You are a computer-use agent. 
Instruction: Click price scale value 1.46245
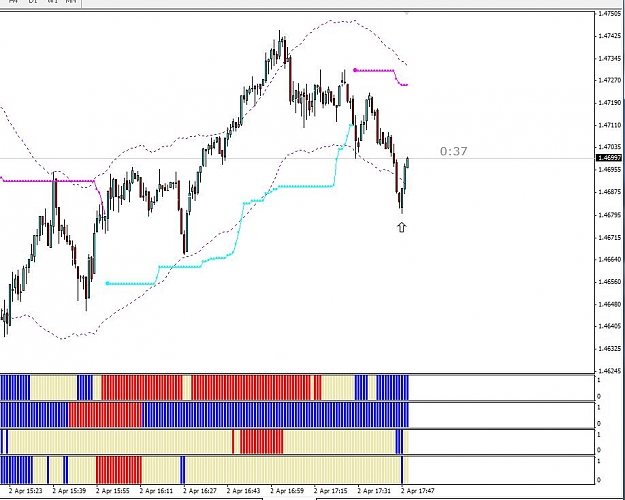[x=609, y=371]
